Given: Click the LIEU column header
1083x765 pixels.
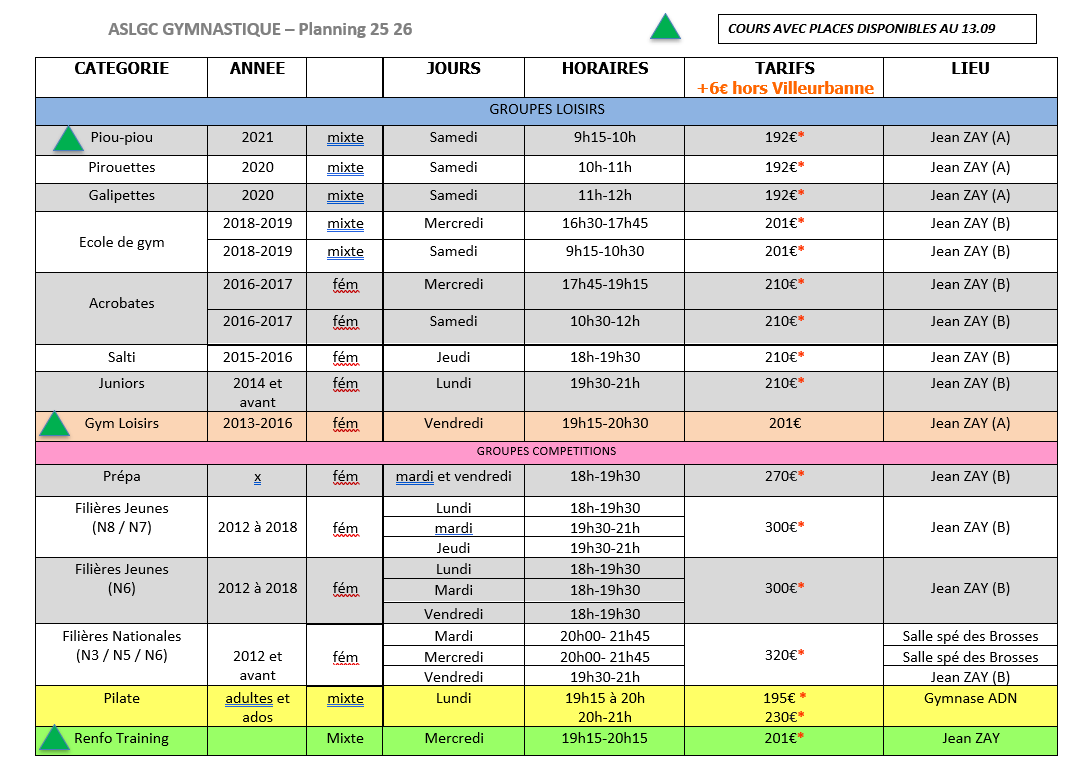Looking at the screenshot, I should click(x=970, y=69).
